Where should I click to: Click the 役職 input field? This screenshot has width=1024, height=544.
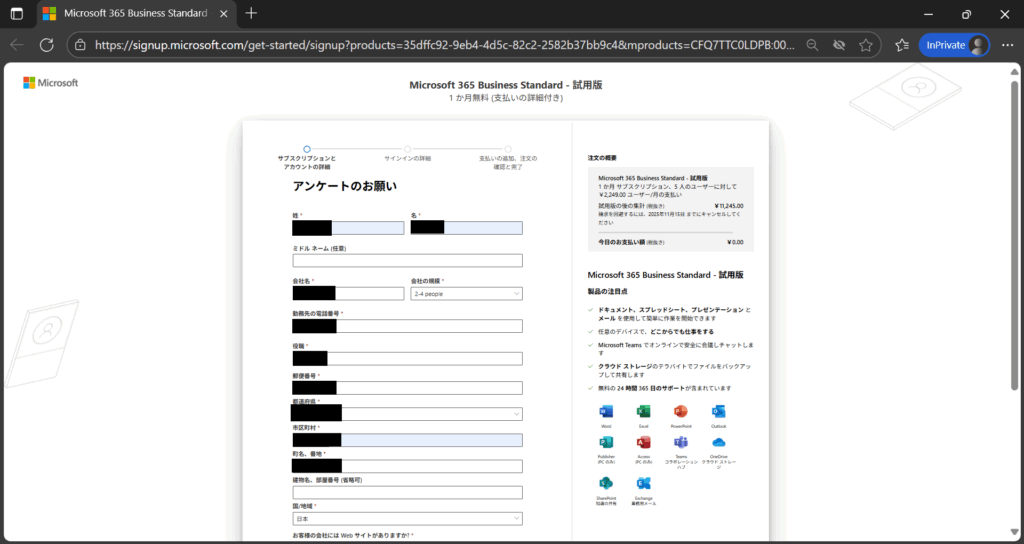coord(408,359)
